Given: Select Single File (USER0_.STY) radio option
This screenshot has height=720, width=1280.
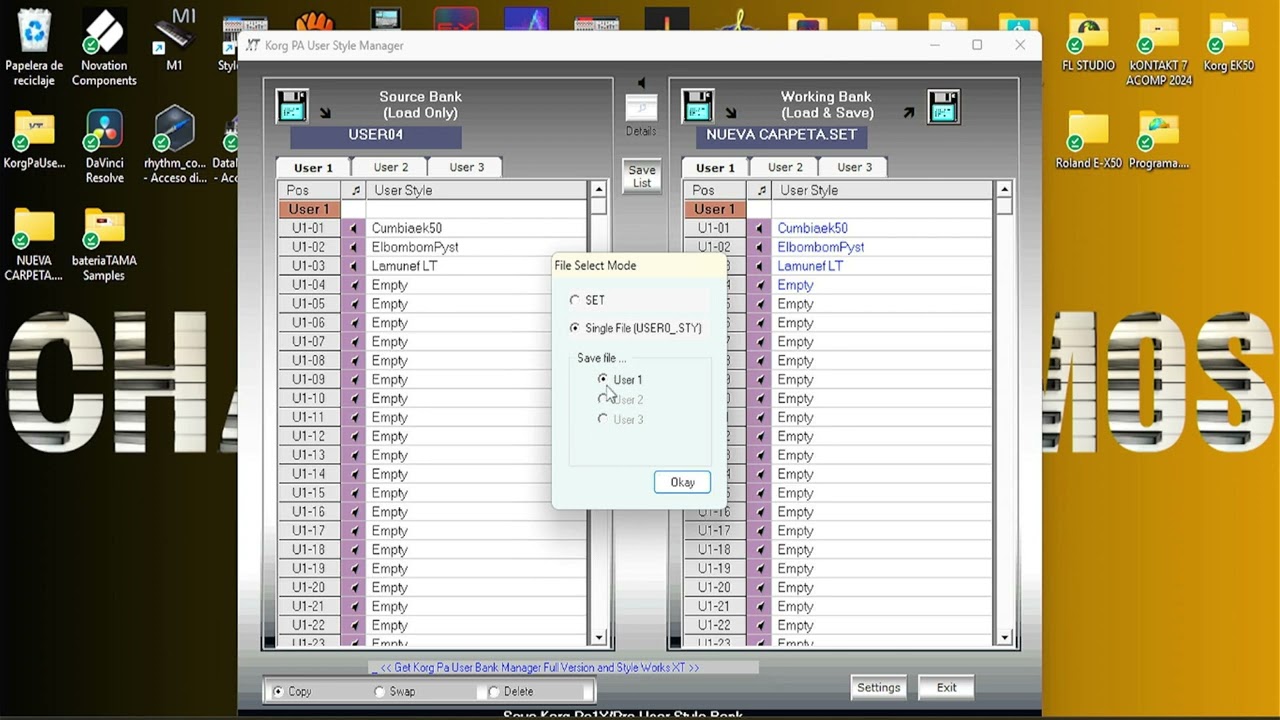Looking at the screenshot, I should click(x=574, y=328).
